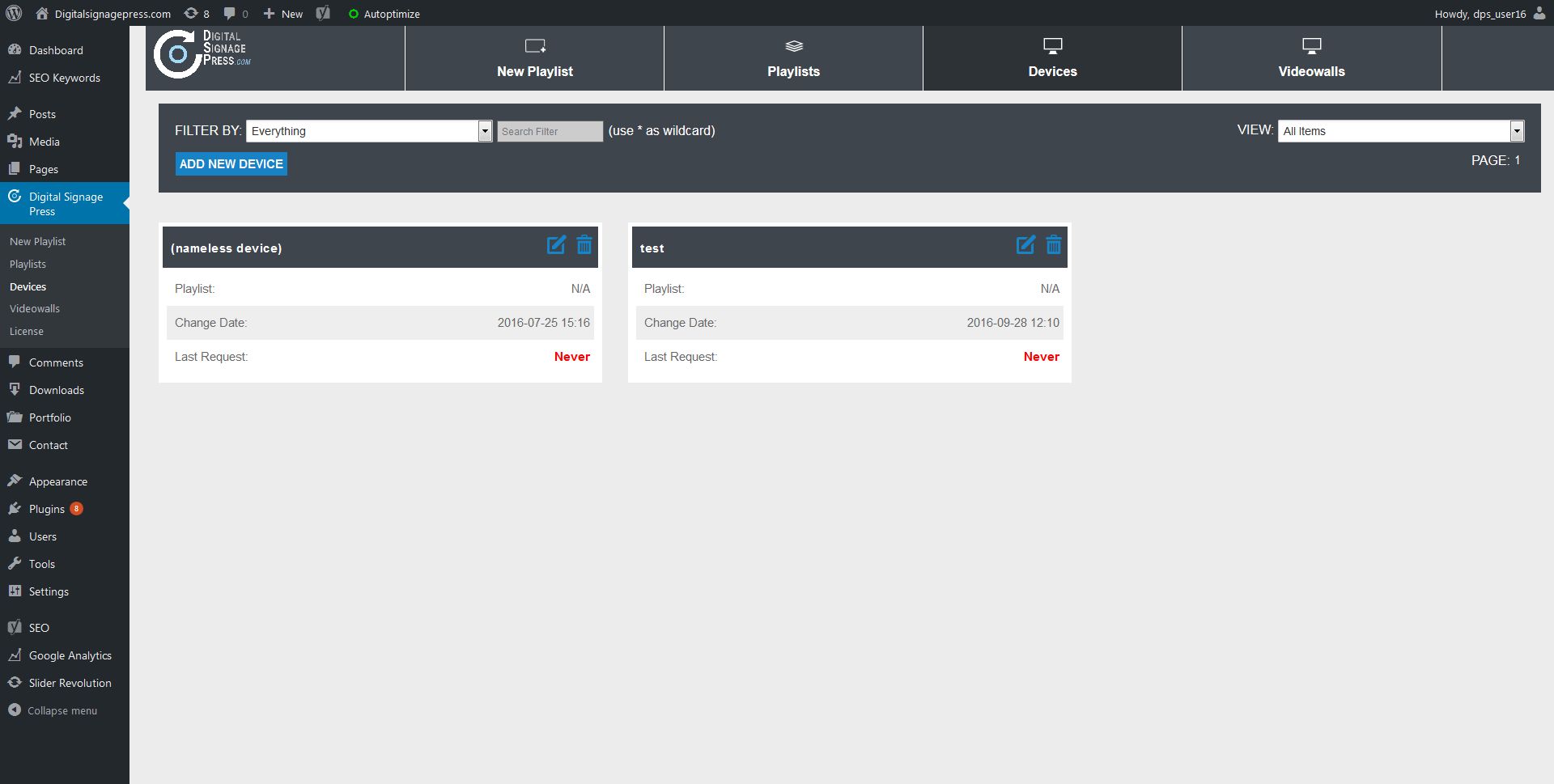The height and width of the screenshot is (784, 1554).
Task: Switch to the Videowalls tab
Action: 1311,58
